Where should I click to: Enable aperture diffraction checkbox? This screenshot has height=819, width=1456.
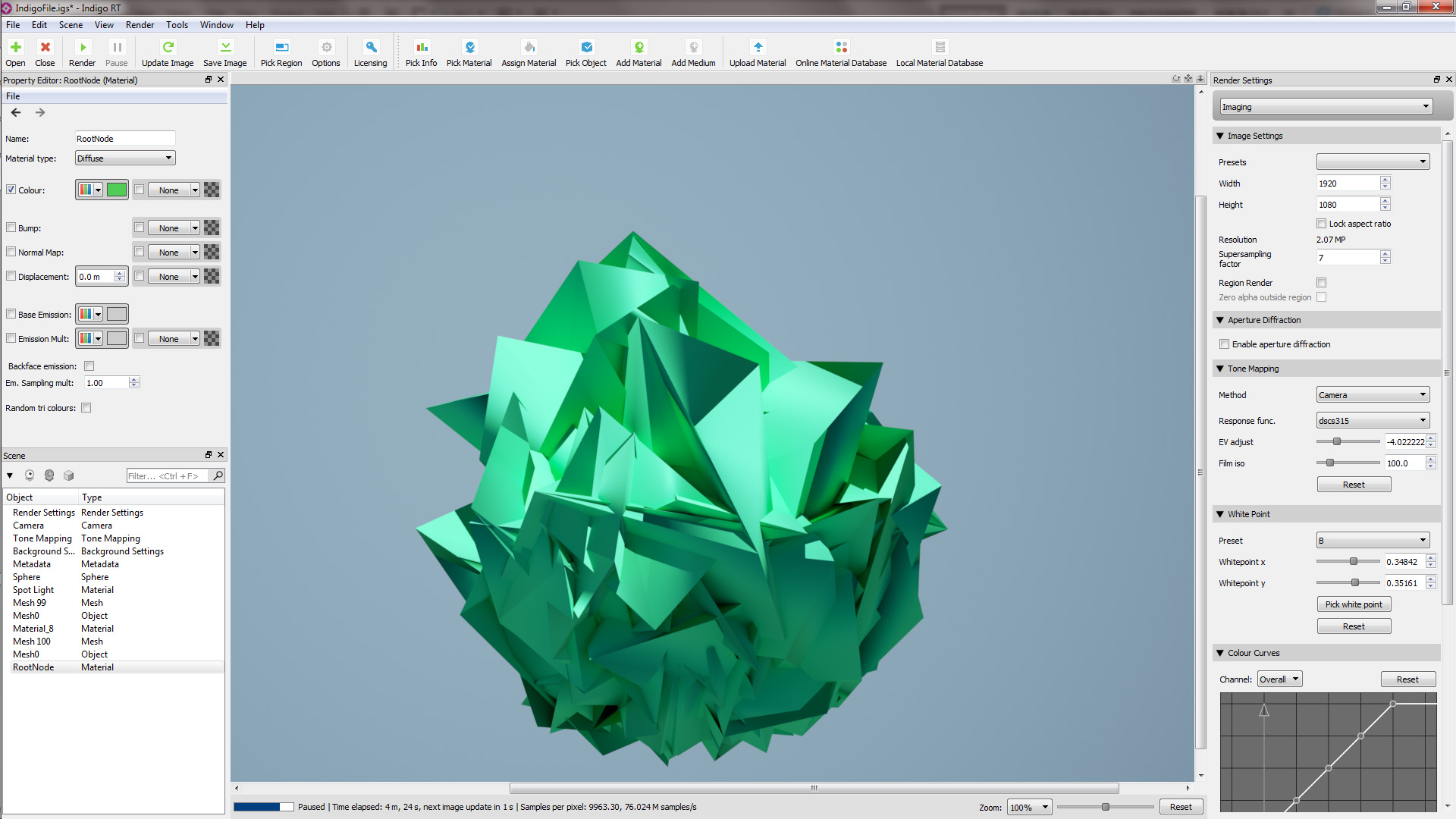click(1225, 344)
